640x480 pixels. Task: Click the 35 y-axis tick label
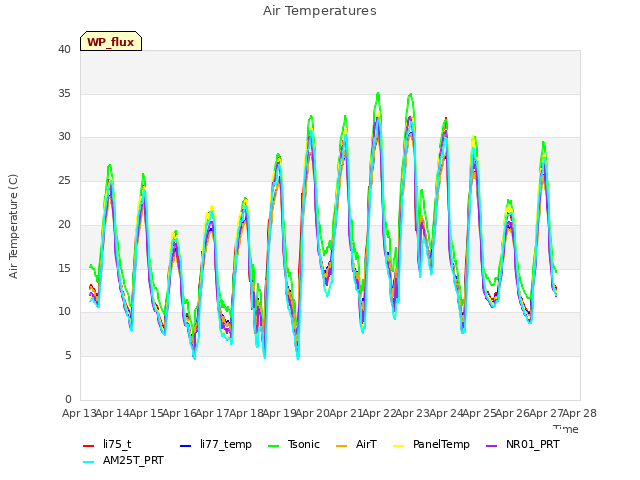[x=64, y=93]
